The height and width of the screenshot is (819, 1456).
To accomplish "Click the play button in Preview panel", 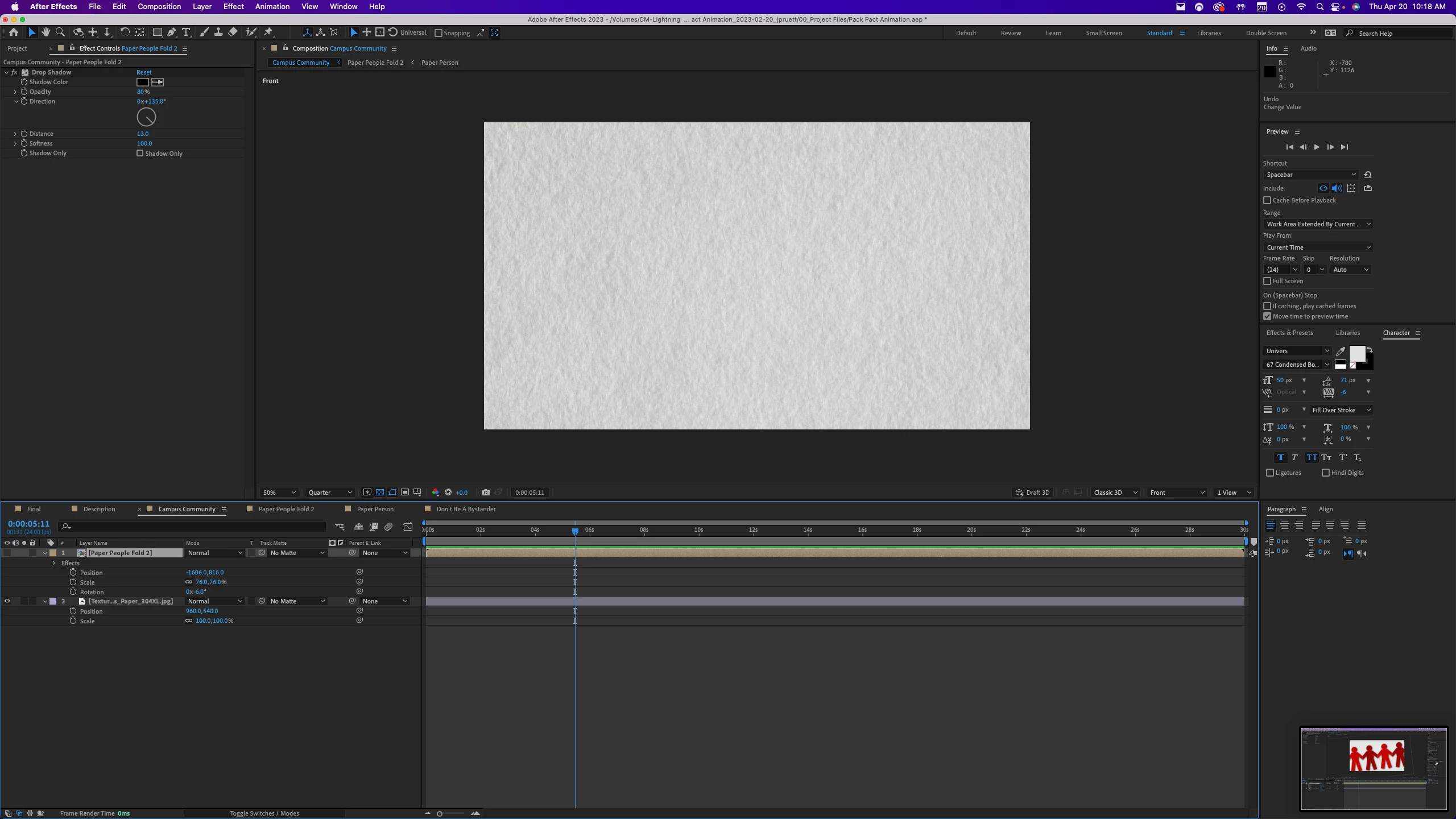I will (1317, 147).
